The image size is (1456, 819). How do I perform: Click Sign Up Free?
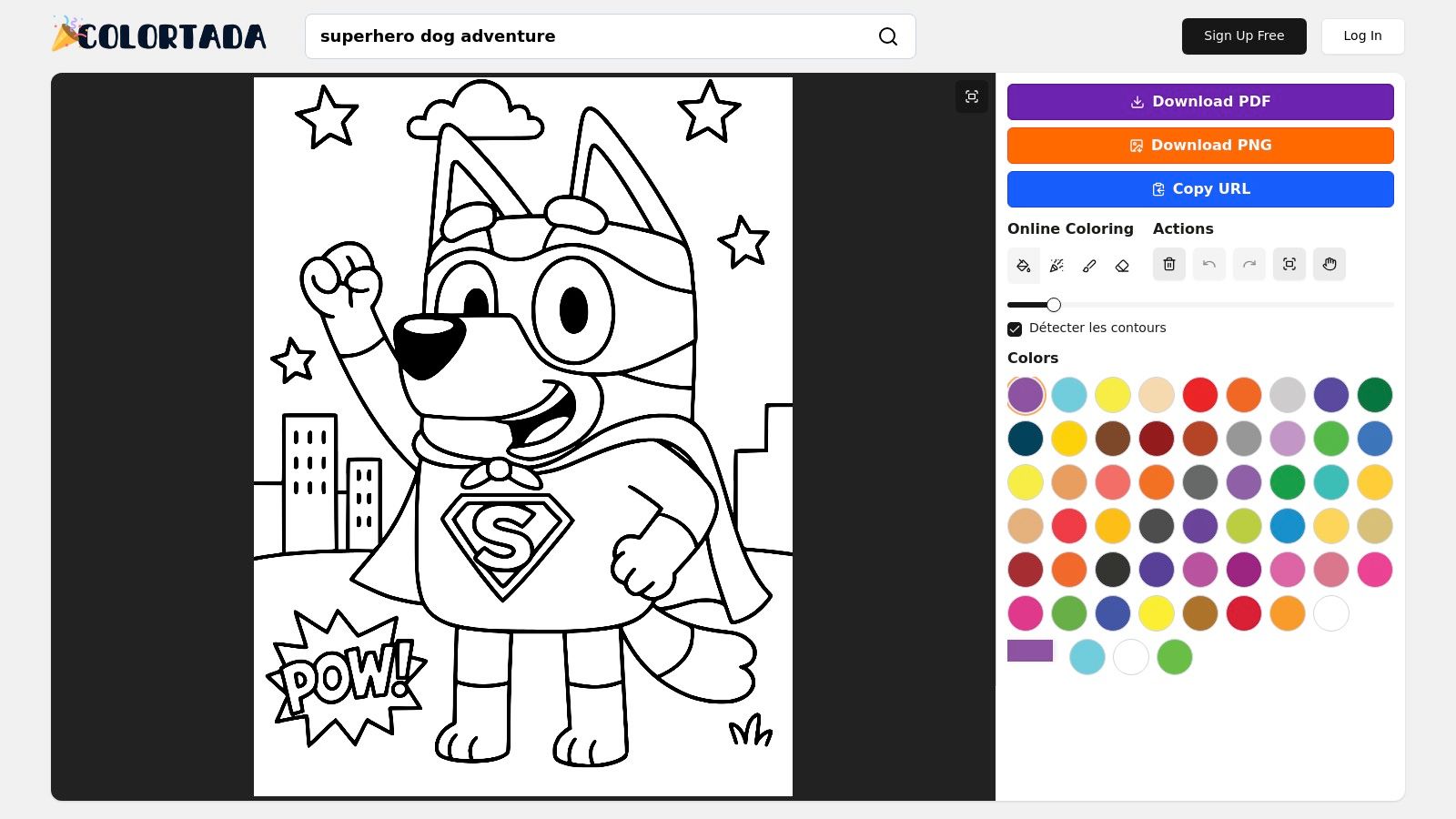[1244, 35]
